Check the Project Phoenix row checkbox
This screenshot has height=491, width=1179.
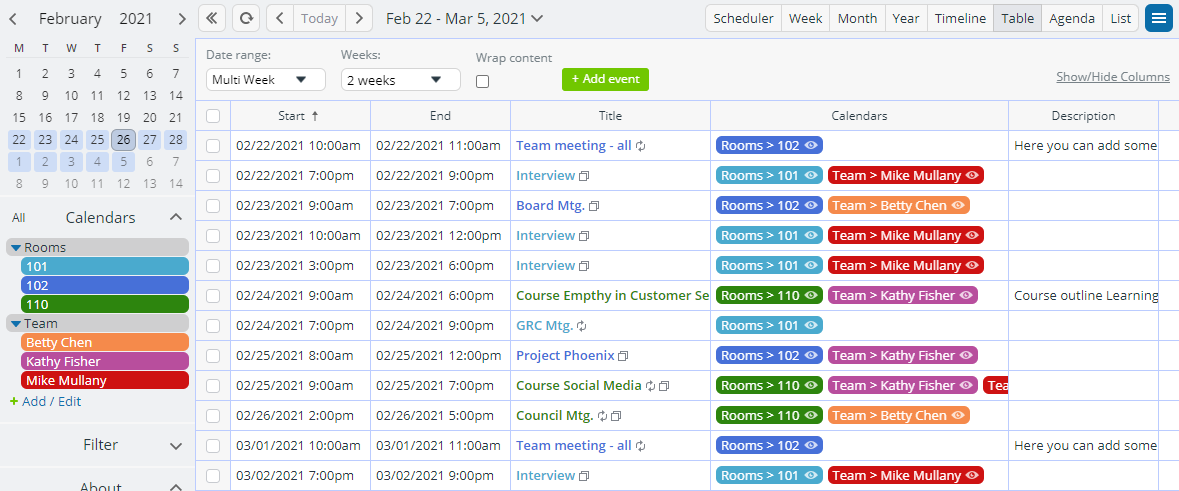(213, 356)
